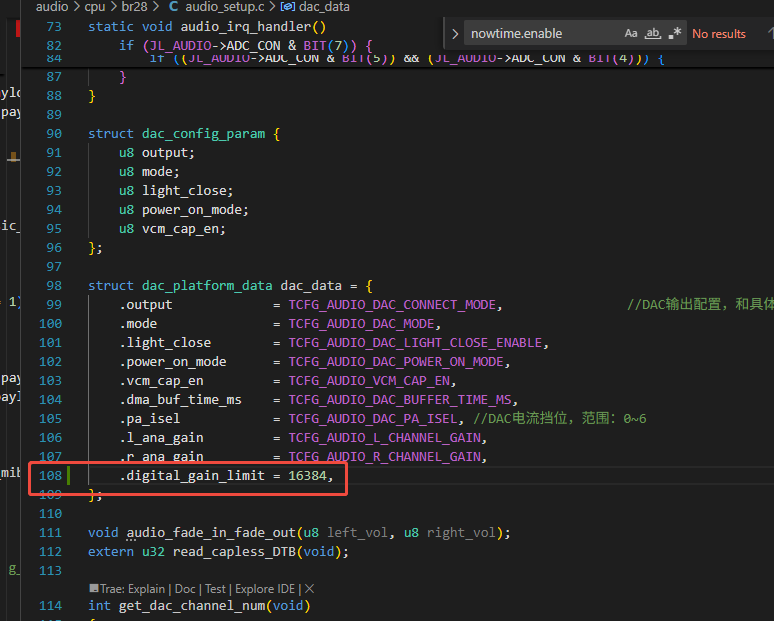Click the modified-line green gutter marker
Viewport: 774px width, 621px height.
68,476
